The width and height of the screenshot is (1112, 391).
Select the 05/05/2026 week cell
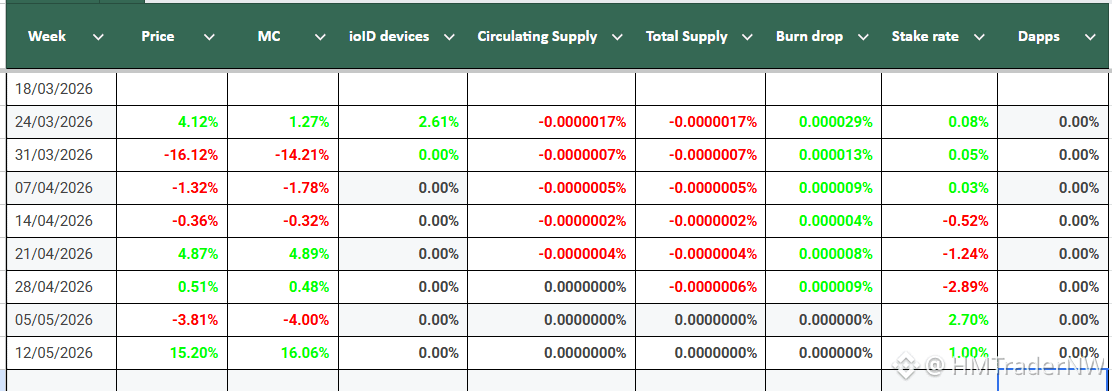(62, 320)
